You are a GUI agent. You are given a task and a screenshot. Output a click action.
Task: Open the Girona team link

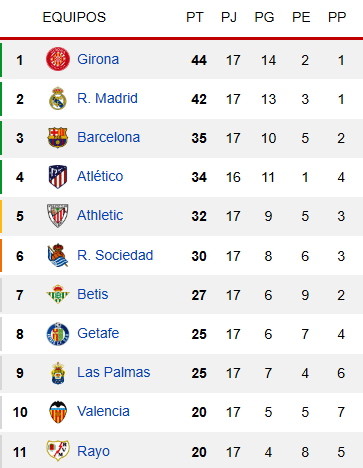(x=98, y=59)
